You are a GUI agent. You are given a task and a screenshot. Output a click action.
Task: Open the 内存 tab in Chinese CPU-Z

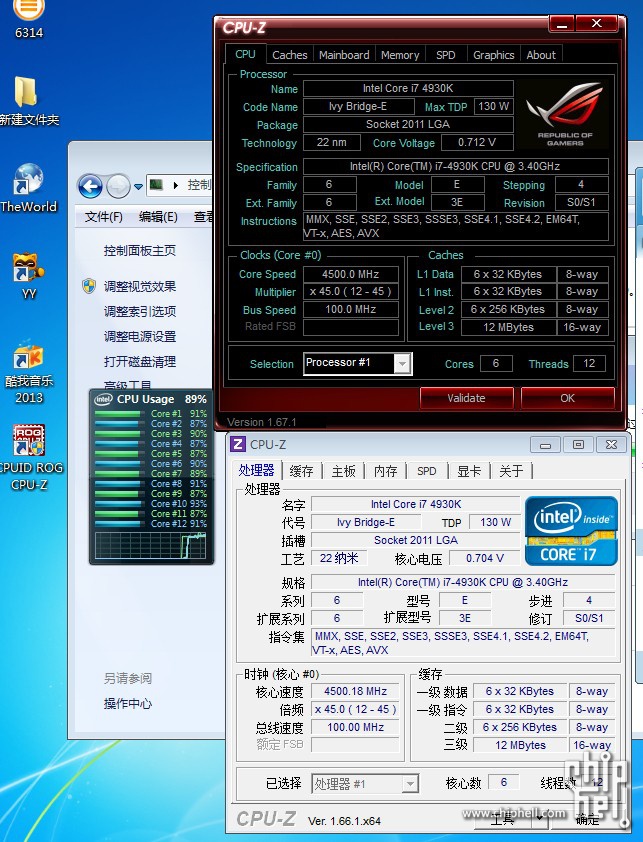click(x=385, y=471)
